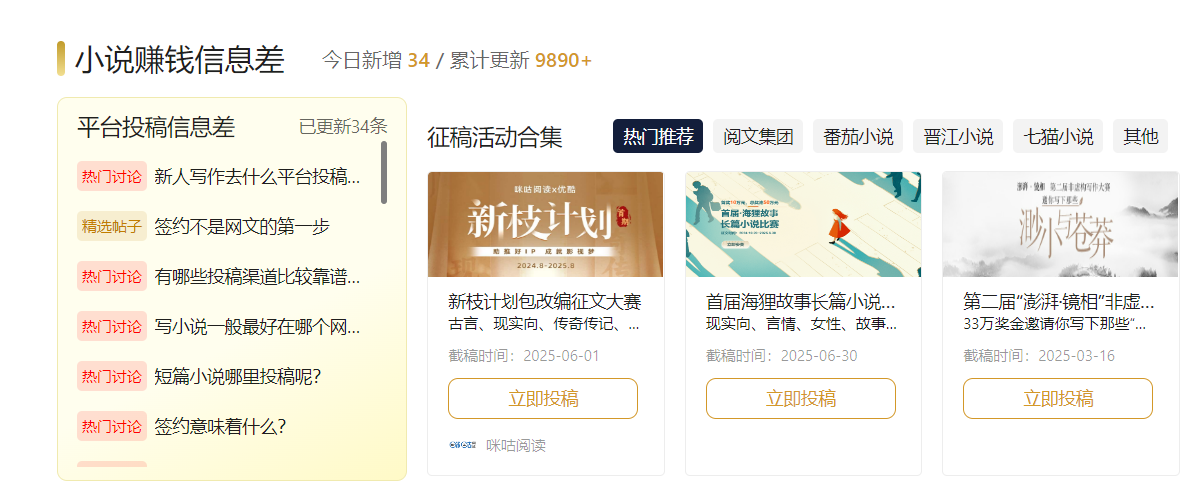Open the 渺小与苍莽 banner image

click(x=1060, y=224)
